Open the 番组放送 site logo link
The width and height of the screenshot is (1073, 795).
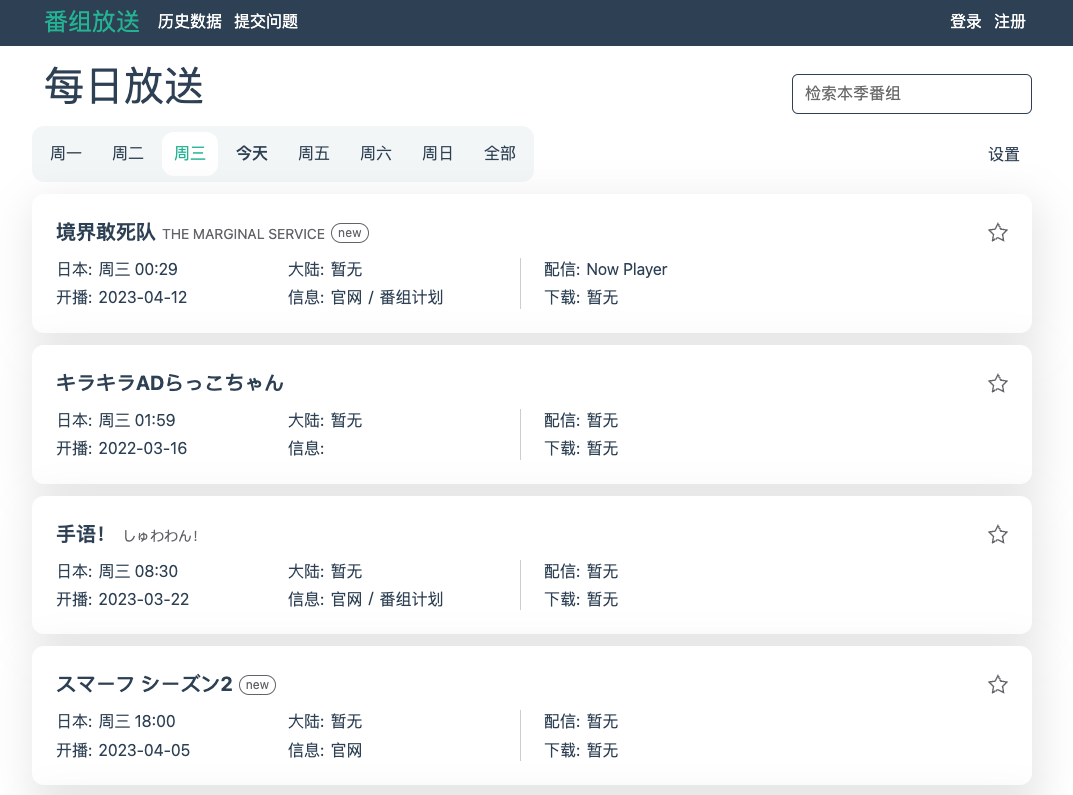coord(92,22)
